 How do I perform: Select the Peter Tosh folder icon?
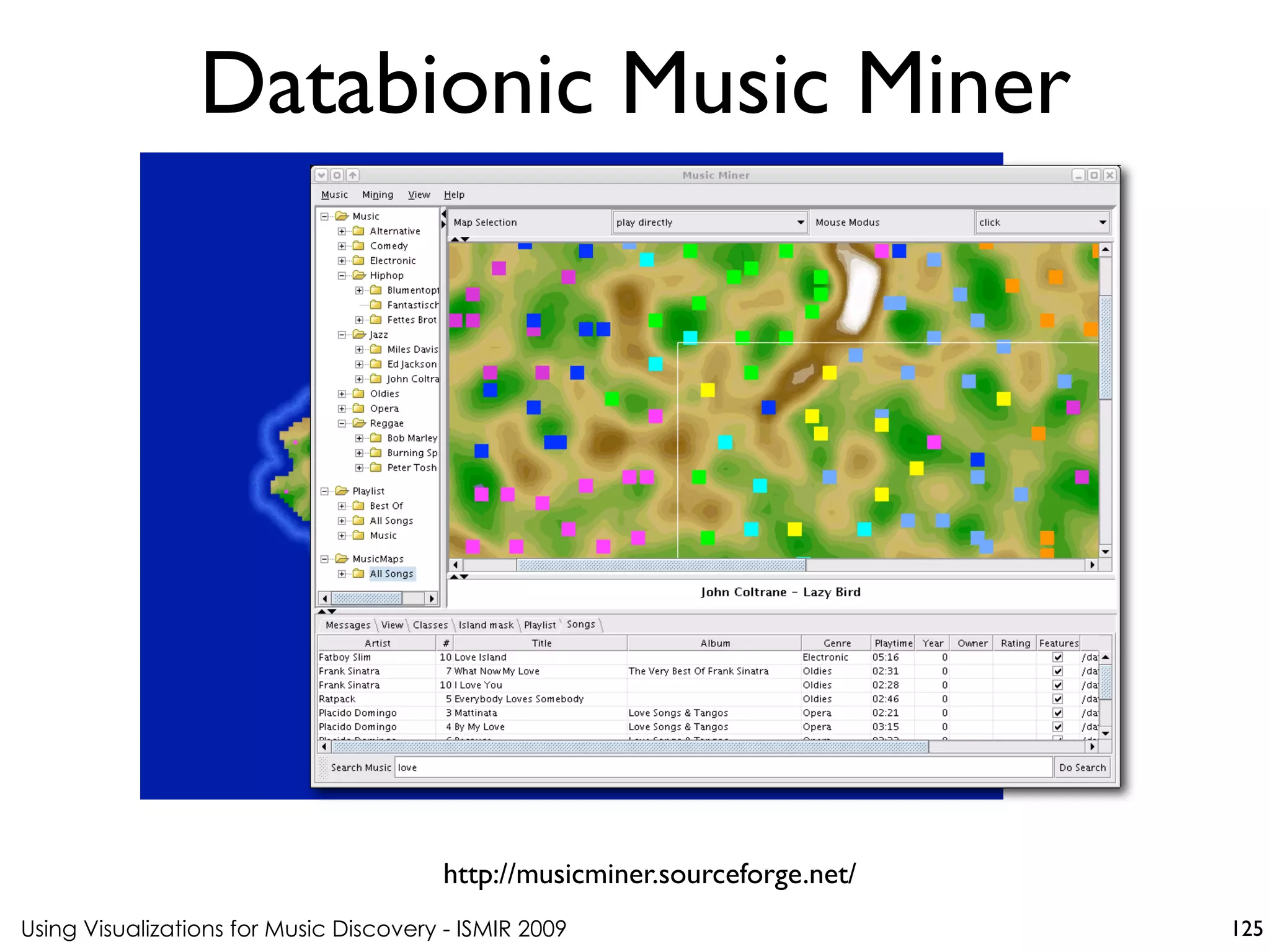click(x=376, y=468)
